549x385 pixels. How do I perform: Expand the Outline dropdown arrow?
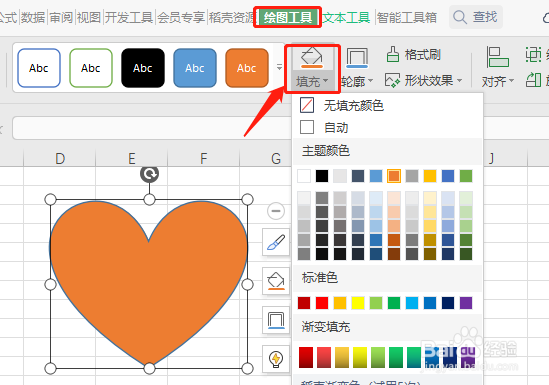[370, 81]
